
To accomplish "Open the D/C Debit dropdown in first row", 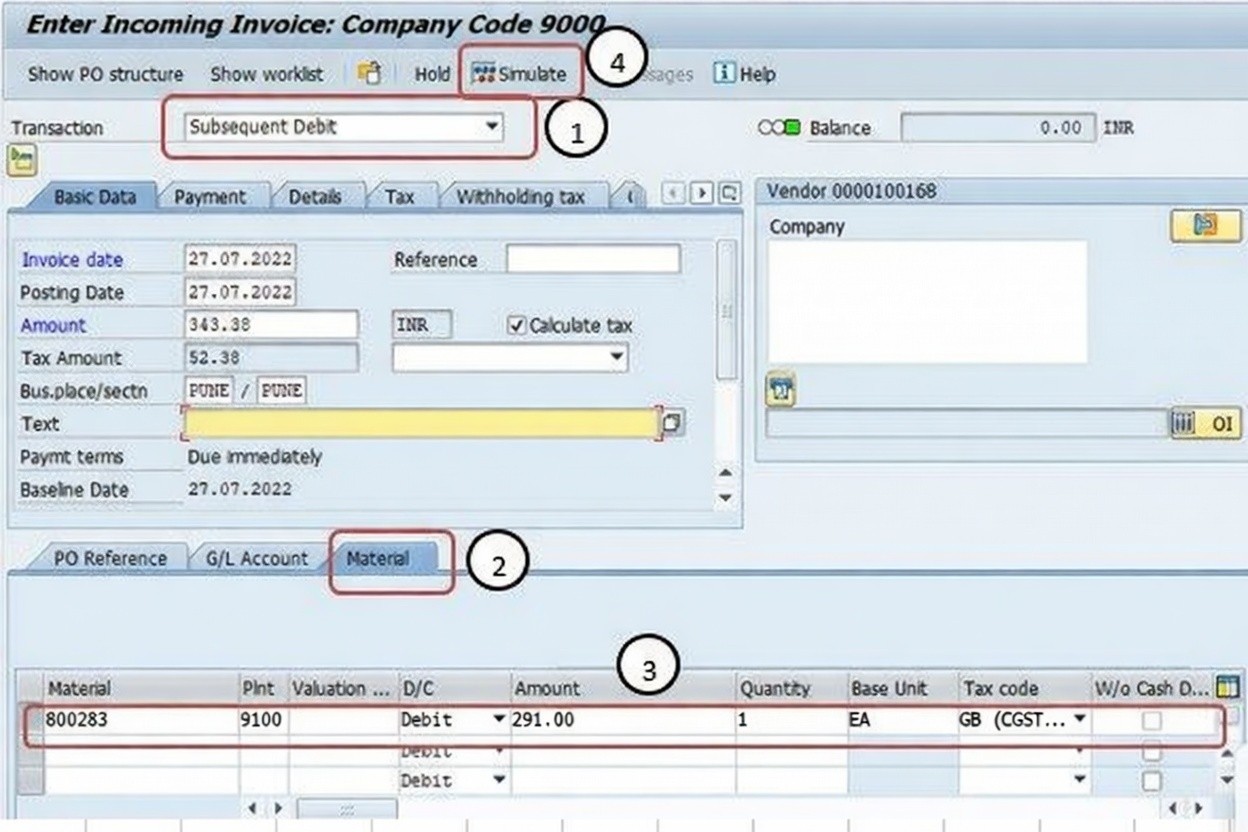I will pos(498,719).
